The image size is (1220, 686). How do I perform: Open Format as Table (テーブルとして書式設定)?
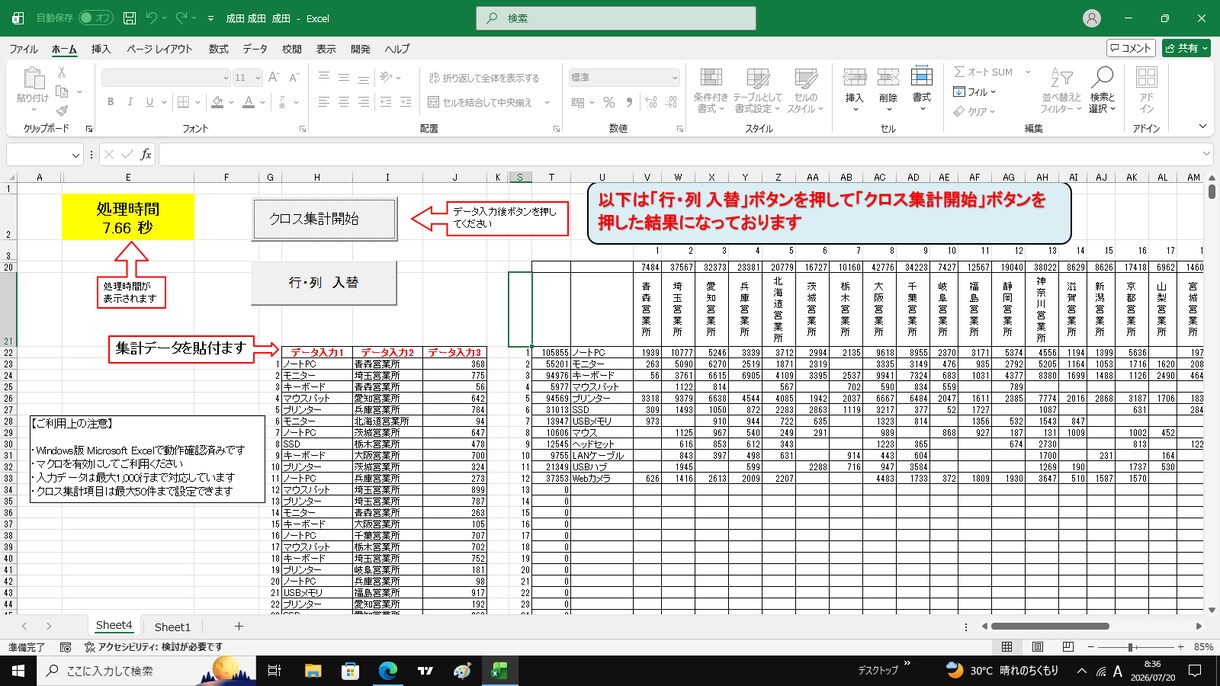757,90
